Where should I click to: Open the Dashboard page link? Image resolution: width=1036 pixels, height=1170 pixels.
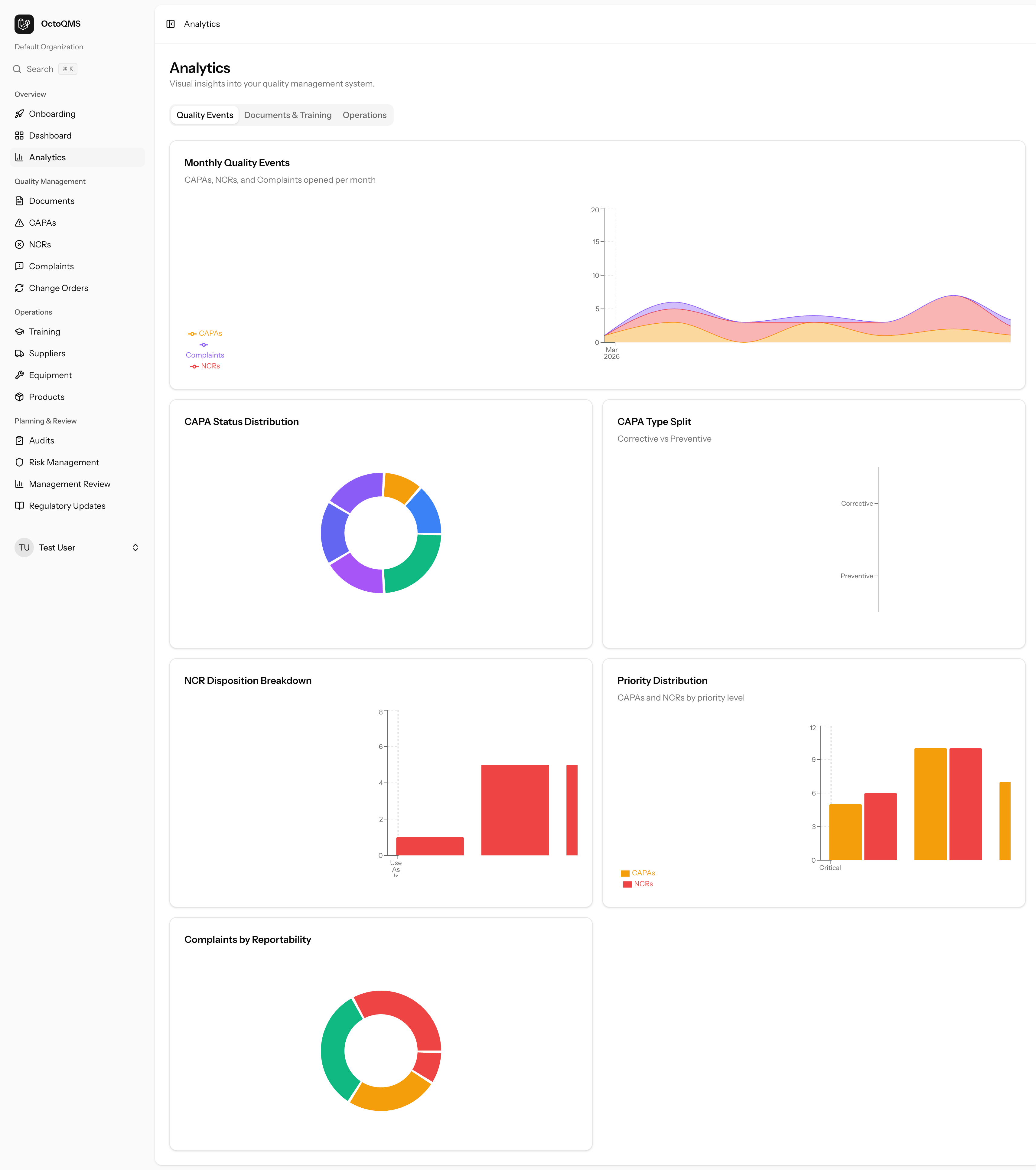point(77,136)
